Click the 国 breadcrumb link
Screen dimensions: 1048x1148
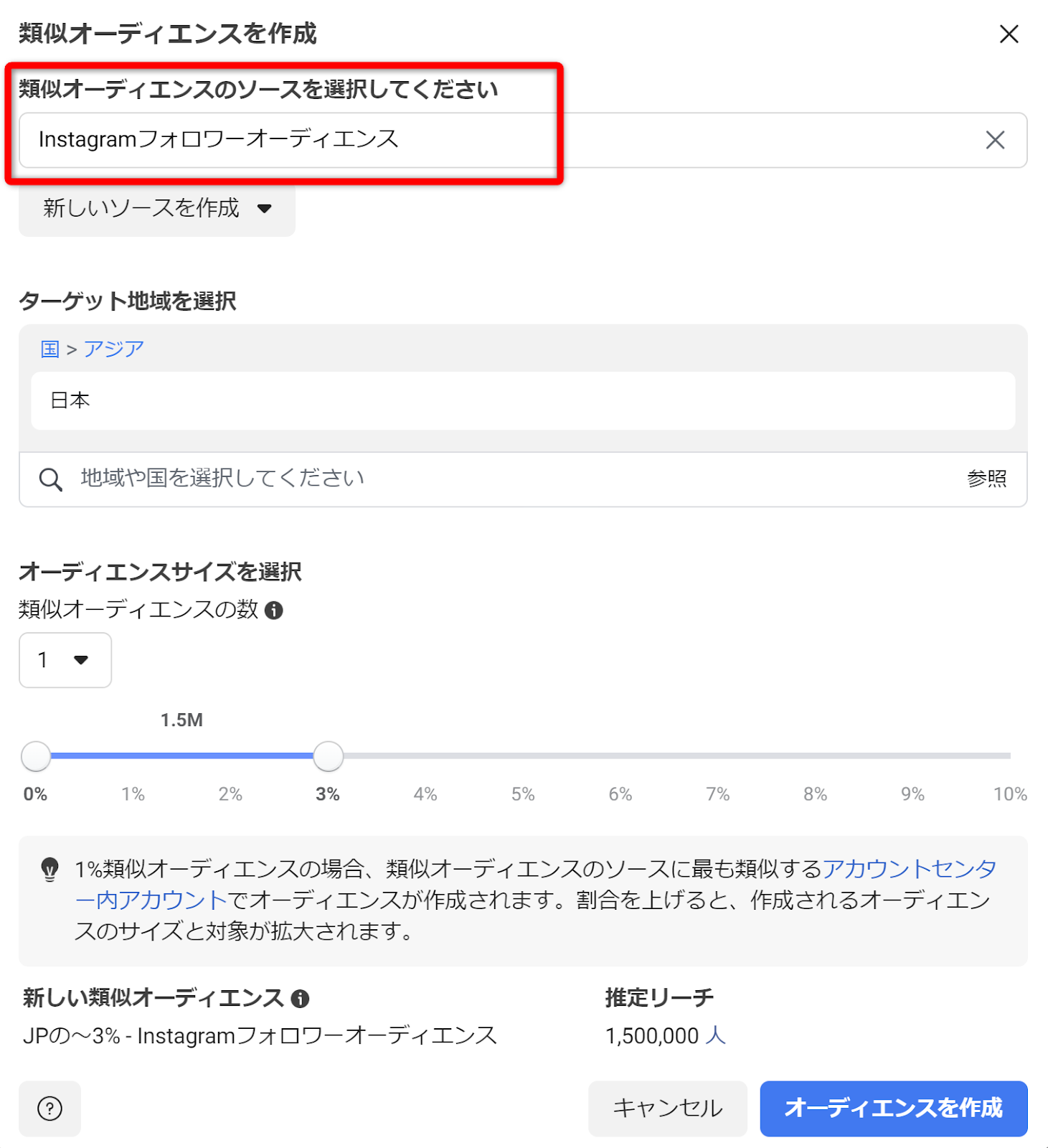tap(49, 349)
